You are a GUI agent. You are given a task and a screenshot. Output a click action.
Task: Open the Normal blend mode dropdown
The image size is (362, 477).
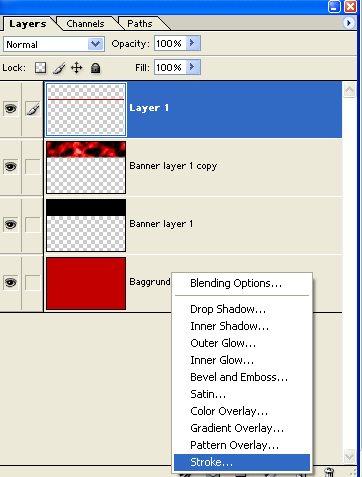54,44
